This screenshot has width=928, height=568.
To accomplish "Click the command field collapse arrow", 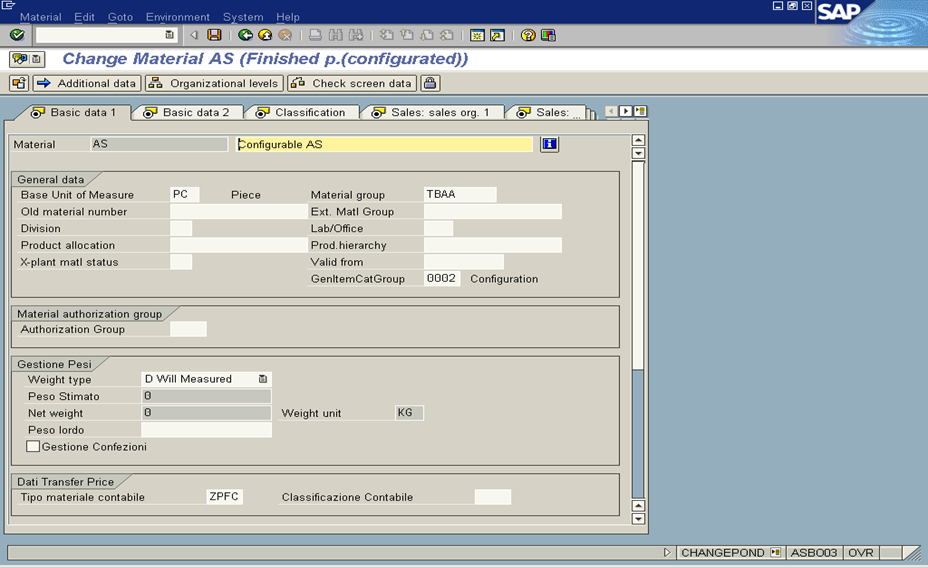I will (194, 35).
